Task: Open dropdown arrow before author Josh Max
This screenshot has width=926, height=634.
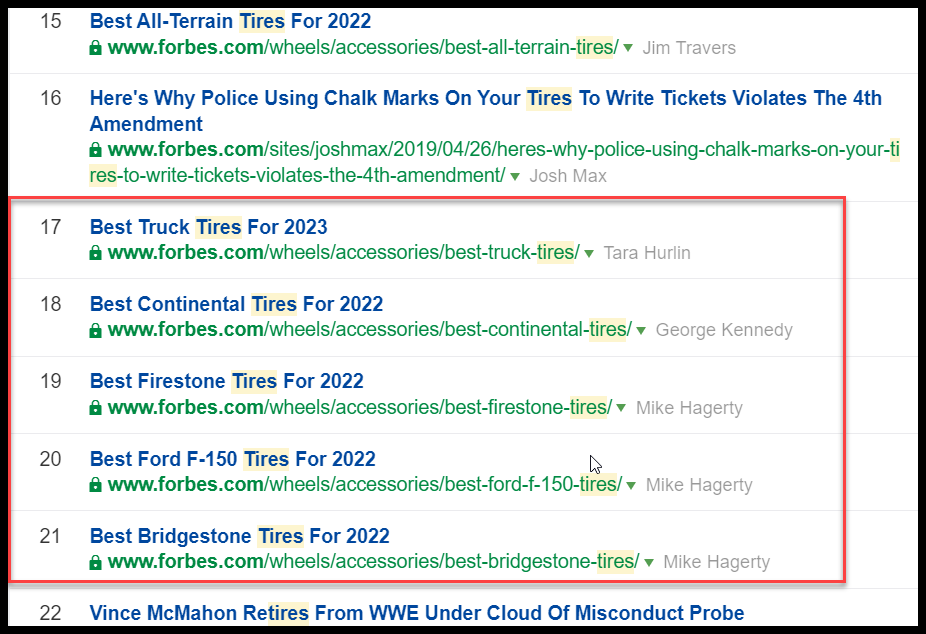Action: pos(515,177)
